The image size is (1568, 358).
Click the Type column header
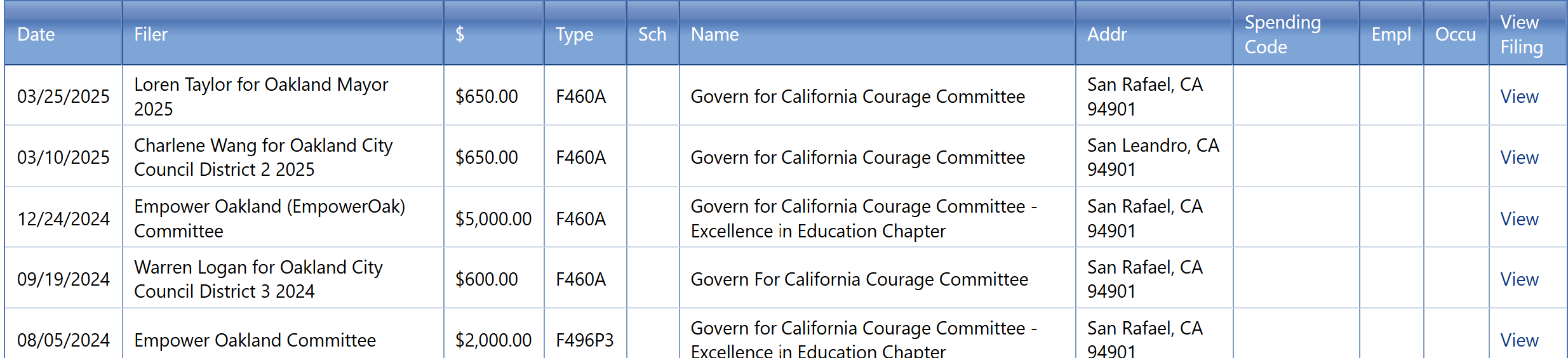pyautogui.click(x=574, y=34)
